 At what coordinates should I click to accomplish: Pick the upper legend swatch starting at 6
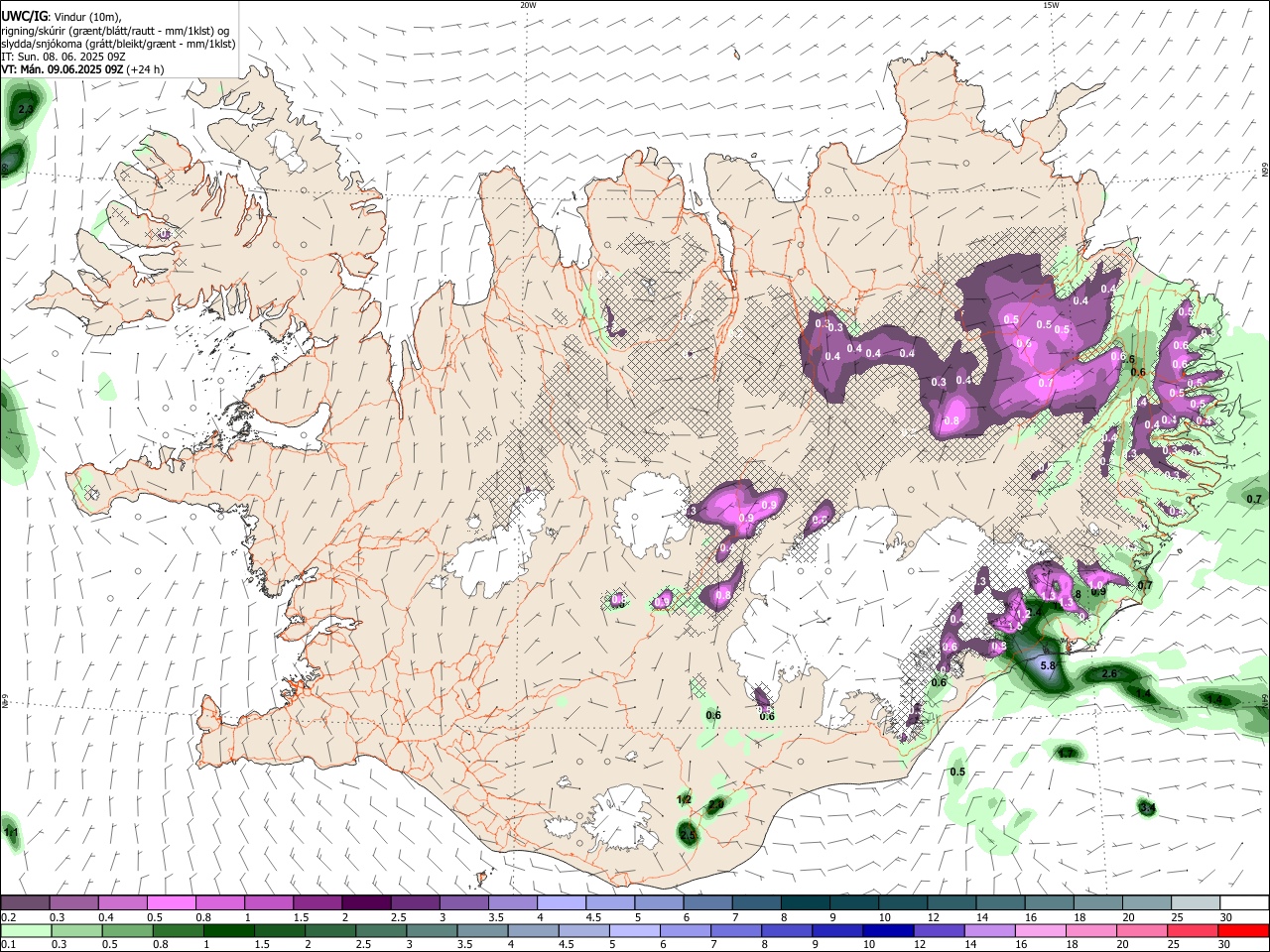(707, 903)
